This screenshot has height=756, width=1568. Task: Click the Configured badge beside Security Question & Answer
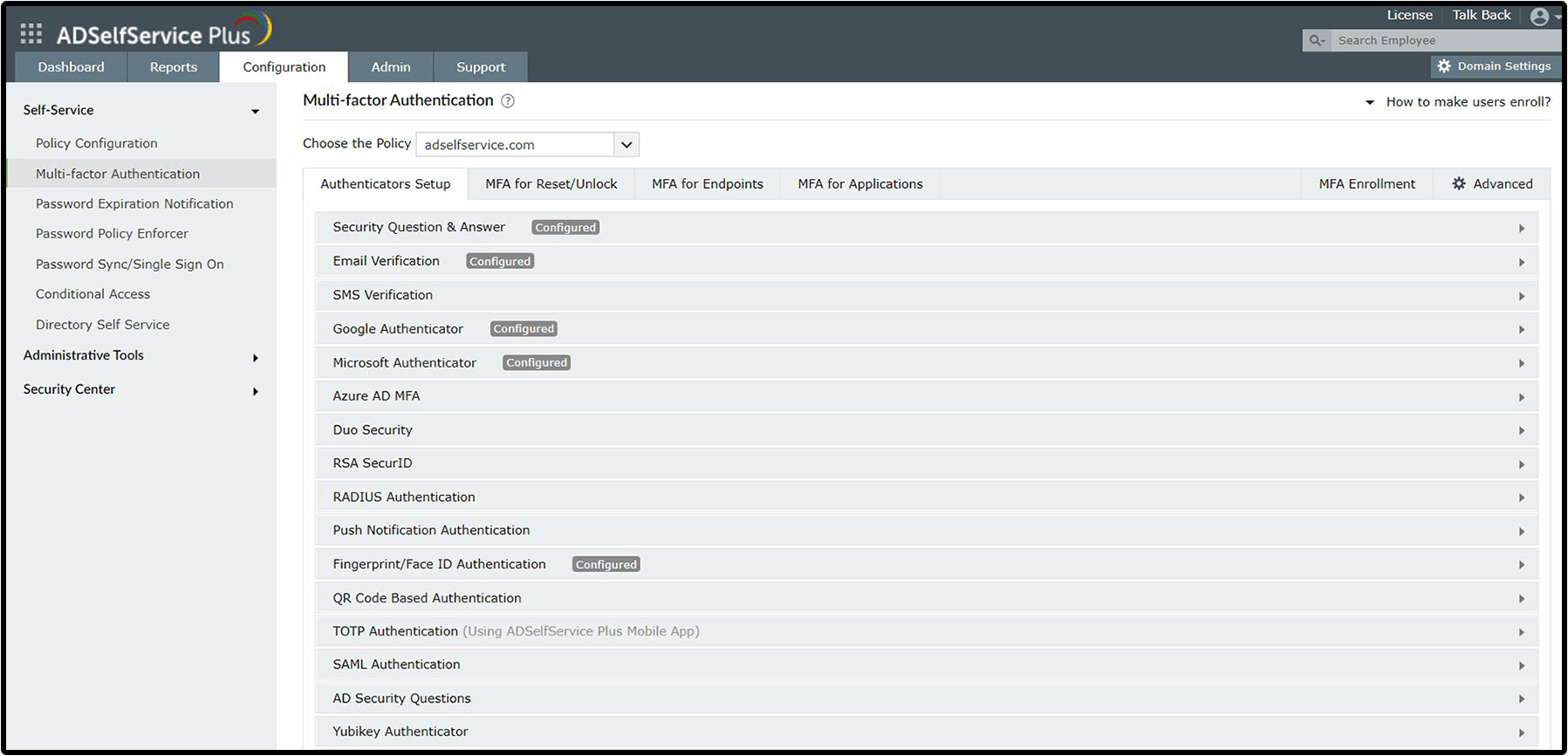click(x=566, y=228)
